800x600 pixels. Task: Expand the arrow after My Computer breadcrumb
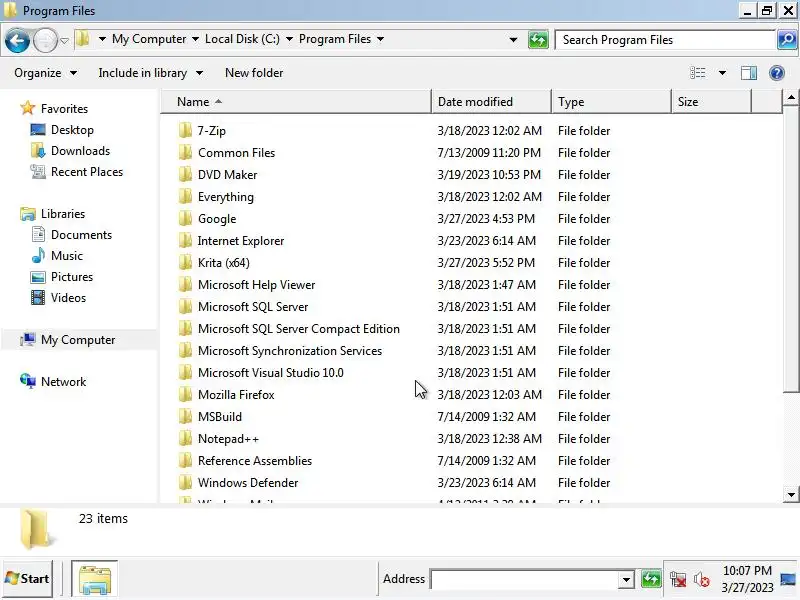point(195,39)
